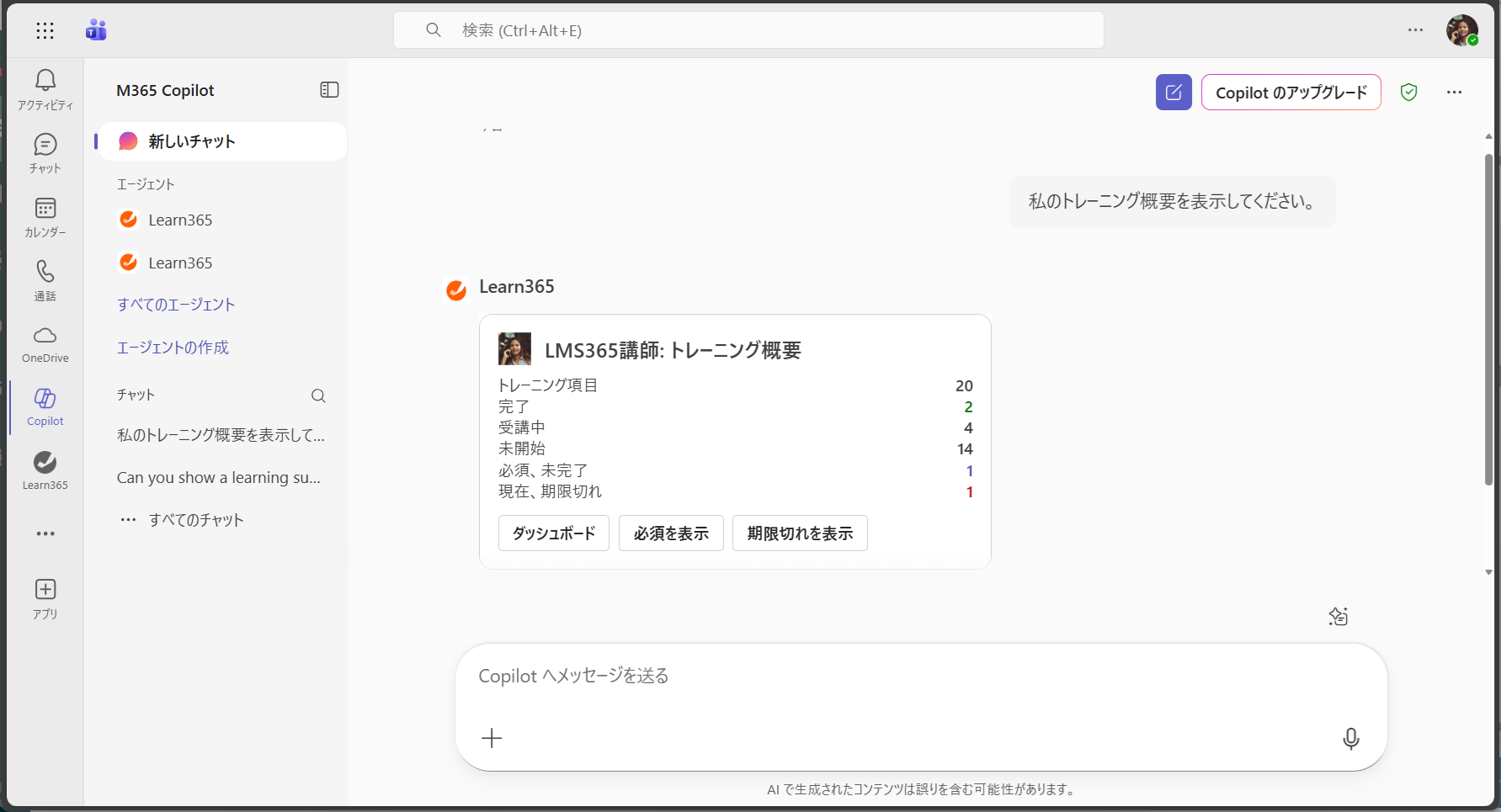
Task: Click the green shield protection icon
Action: coord(1408,93)
